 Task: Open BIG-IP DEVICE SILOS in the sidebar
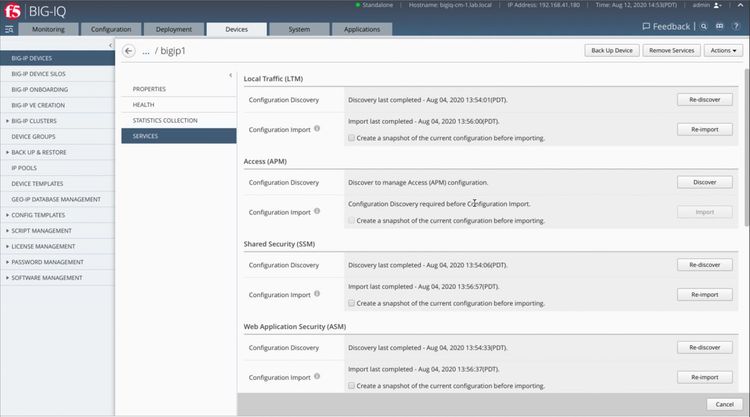click(57, 74)
